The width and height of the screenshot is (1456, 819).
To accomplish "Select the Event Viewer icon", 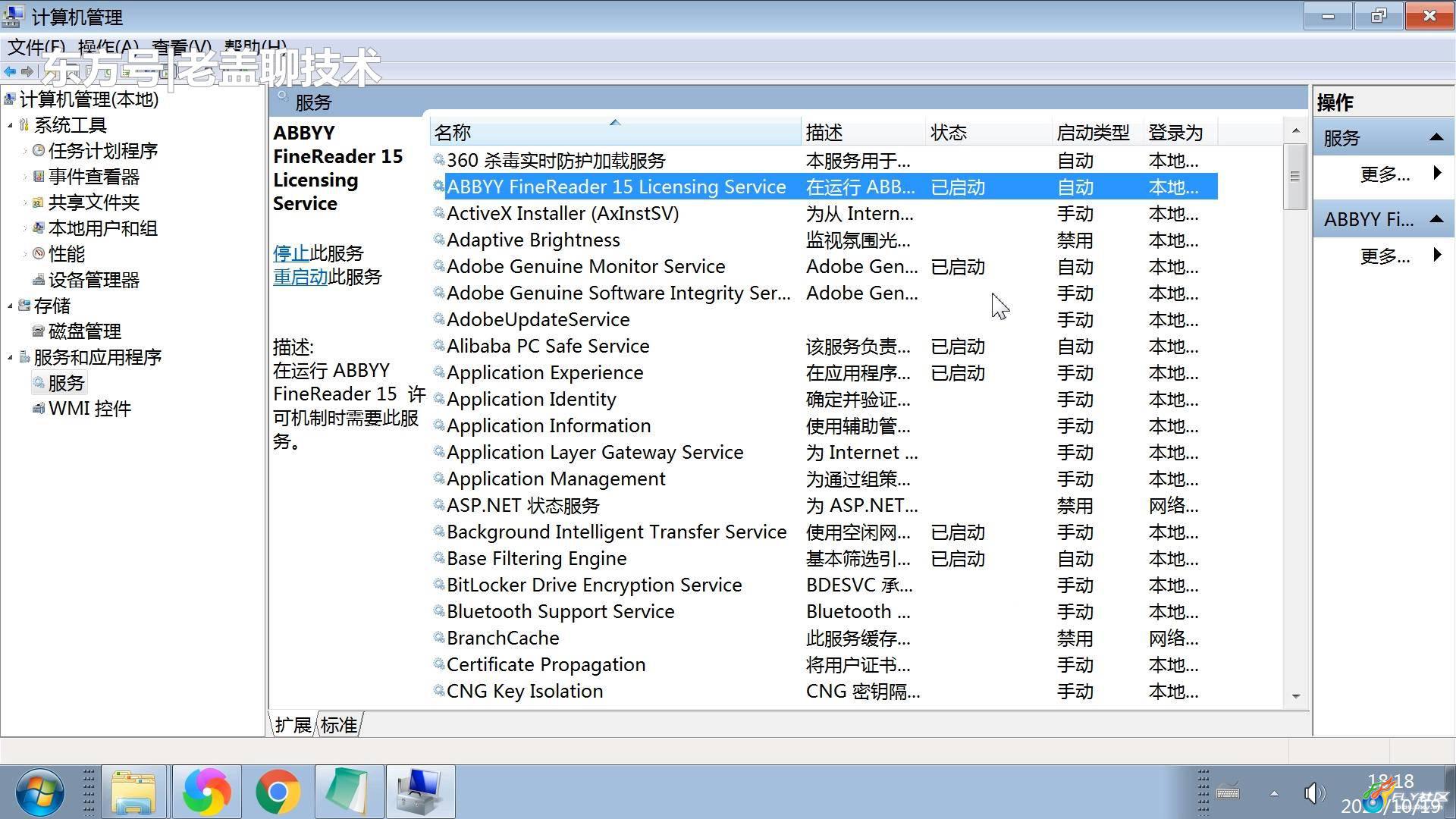I will tap(39, 177).
